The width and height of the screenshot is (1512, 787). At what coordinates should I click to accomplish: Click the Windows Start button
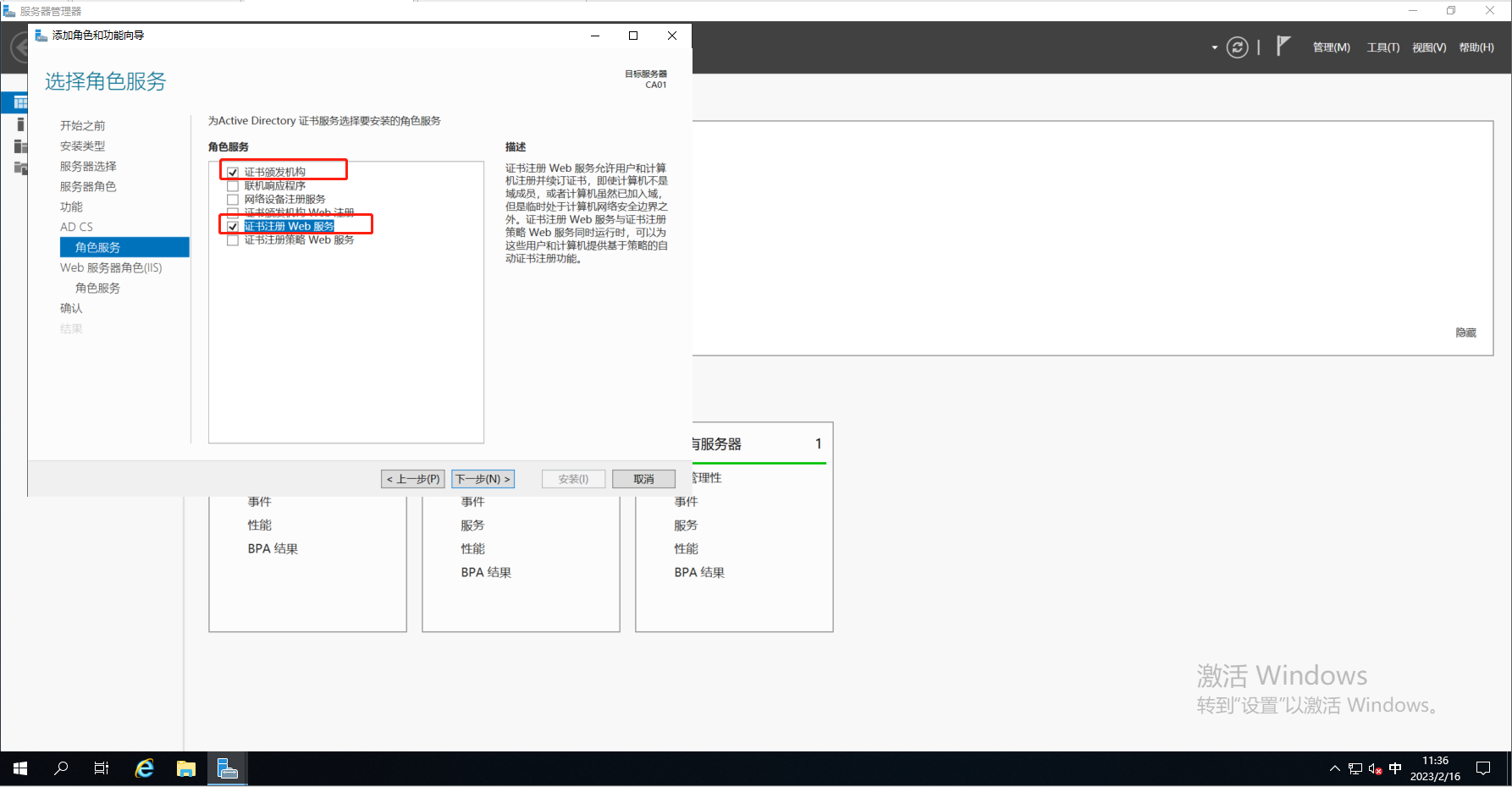click(20, 768)
